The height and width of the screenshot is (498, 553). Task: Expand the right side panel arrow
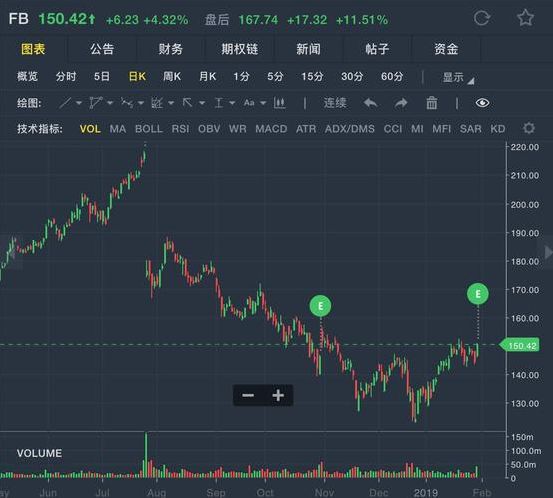548,253
